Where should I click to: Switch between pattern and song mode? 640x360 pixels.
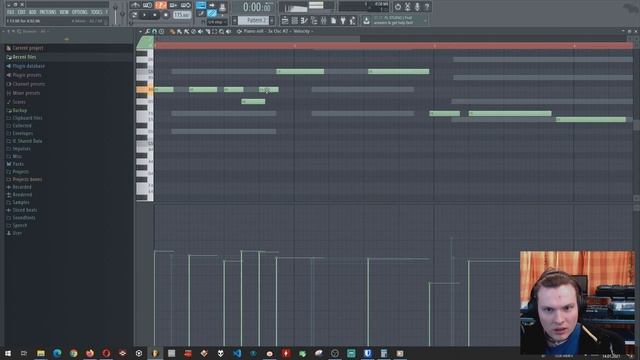pos(134,15)
